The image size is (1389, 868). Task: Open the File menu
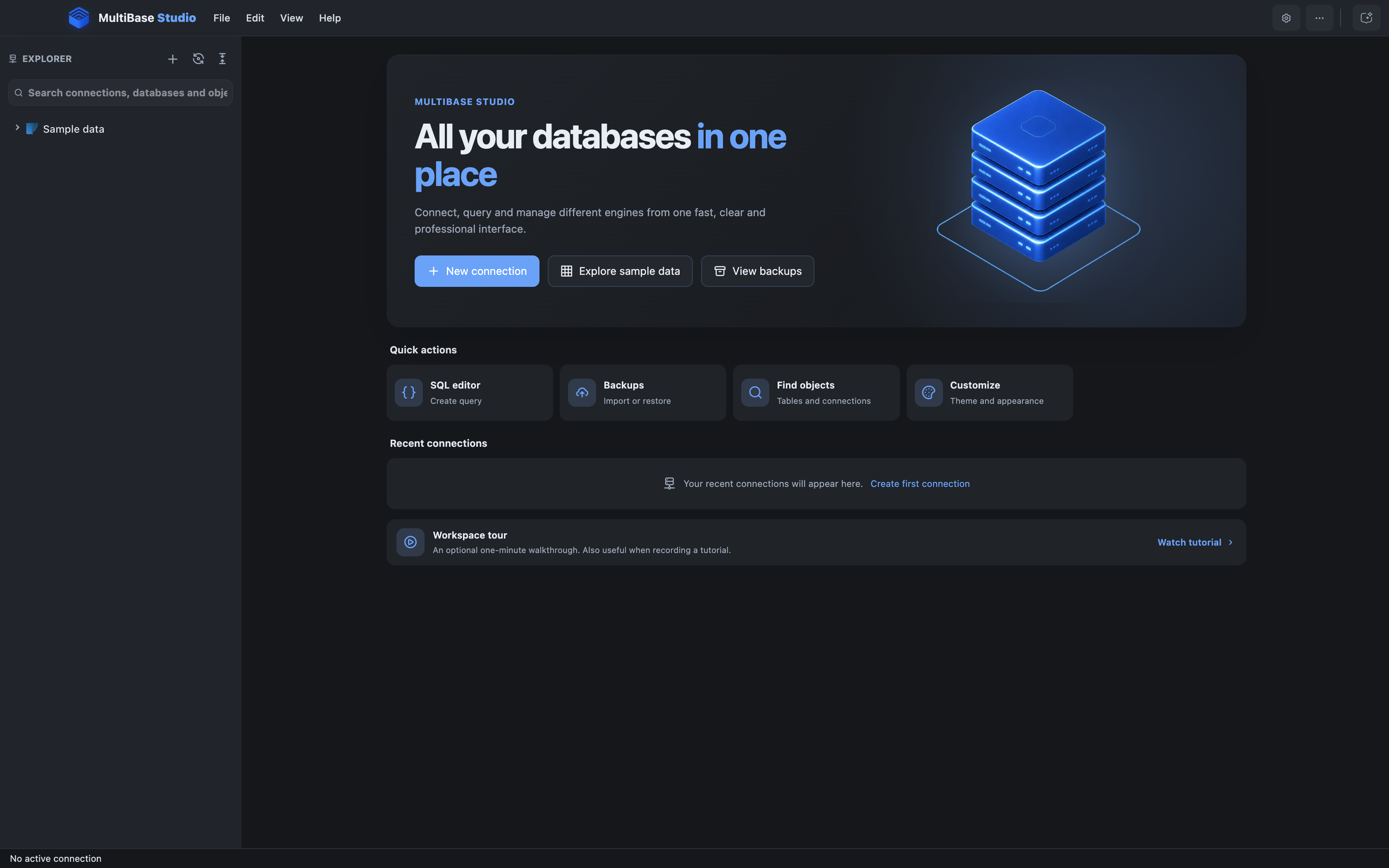(222, 18)
